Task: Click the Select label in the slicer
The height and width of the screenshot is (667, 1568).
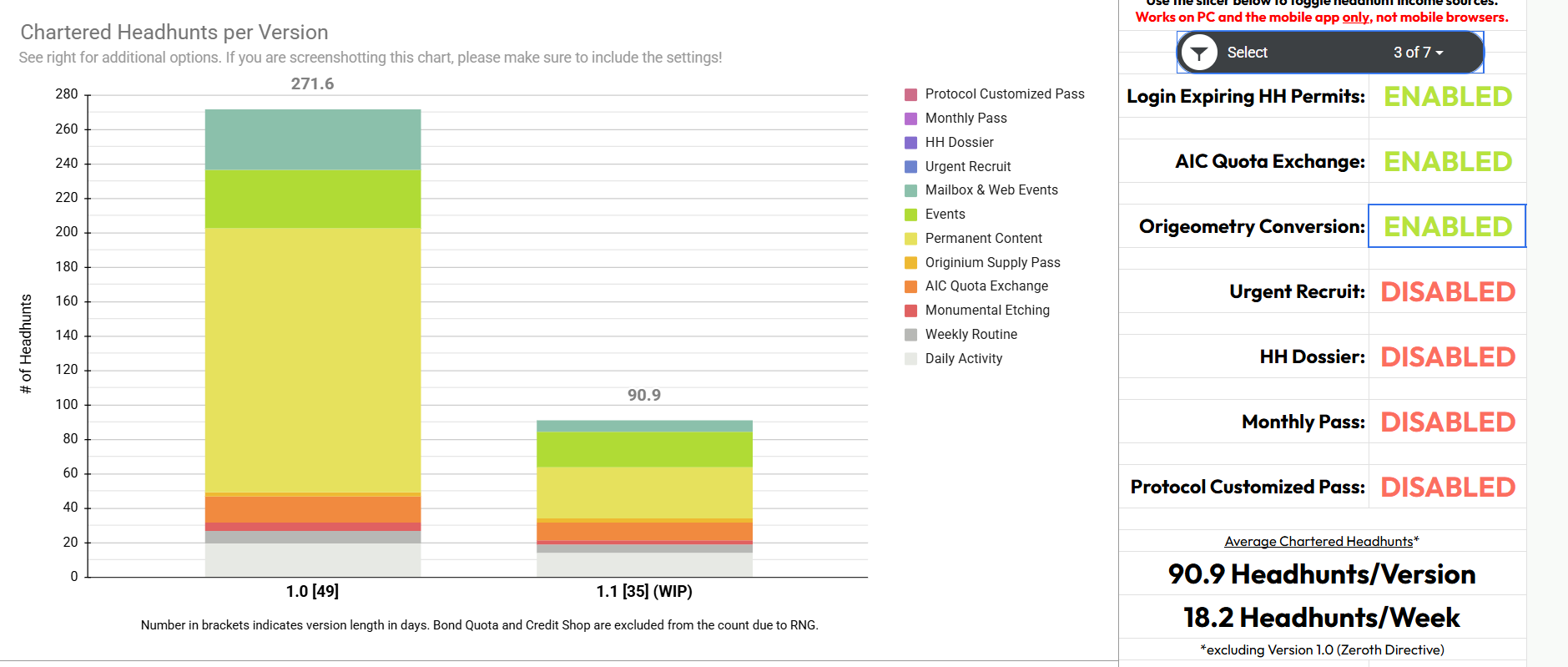Action: coord(1247,53)
